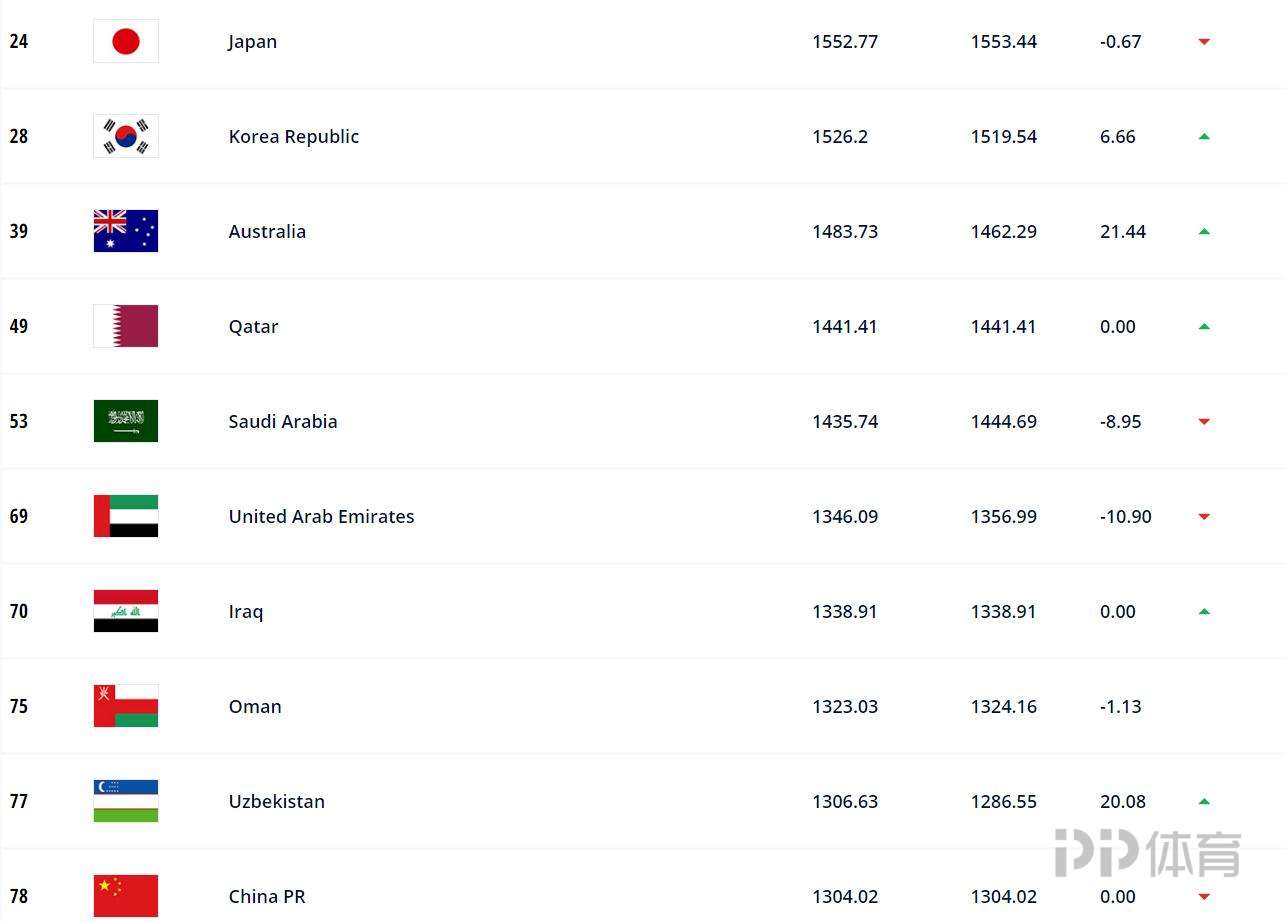Click the United Arab Emirates flag

(126, 516)
